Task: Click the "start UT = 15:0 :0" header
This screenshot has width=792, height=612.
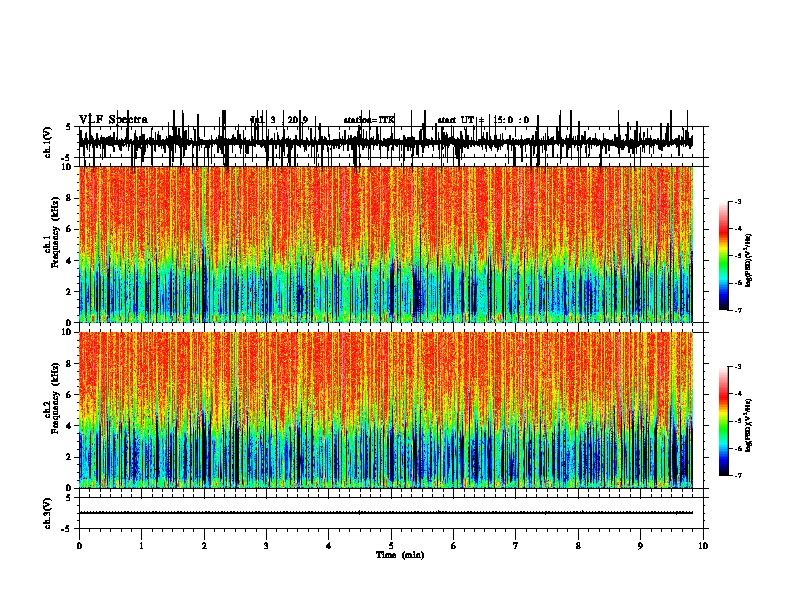Action: 483,120
